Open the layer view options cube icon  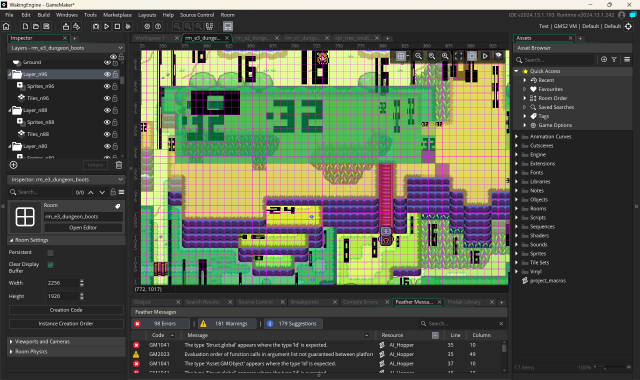pyautogui.click(x=498, y=56)
